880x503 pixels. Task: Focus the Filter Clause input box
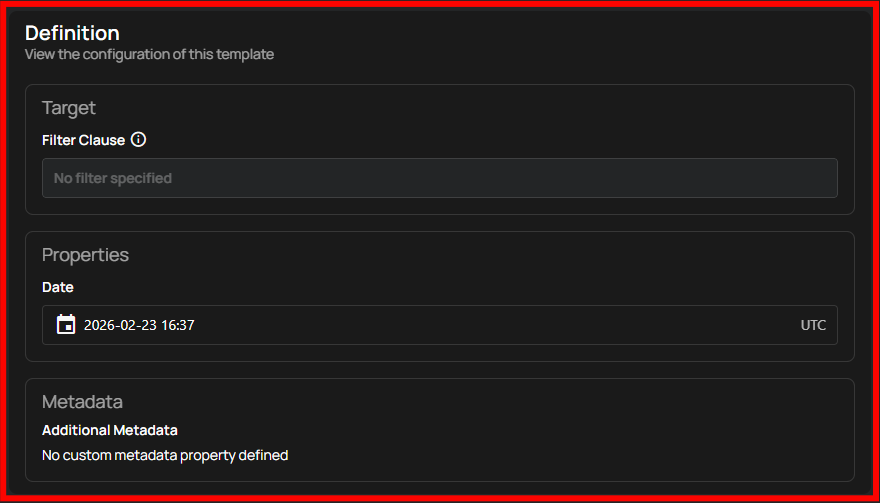(x=440, y=178)
